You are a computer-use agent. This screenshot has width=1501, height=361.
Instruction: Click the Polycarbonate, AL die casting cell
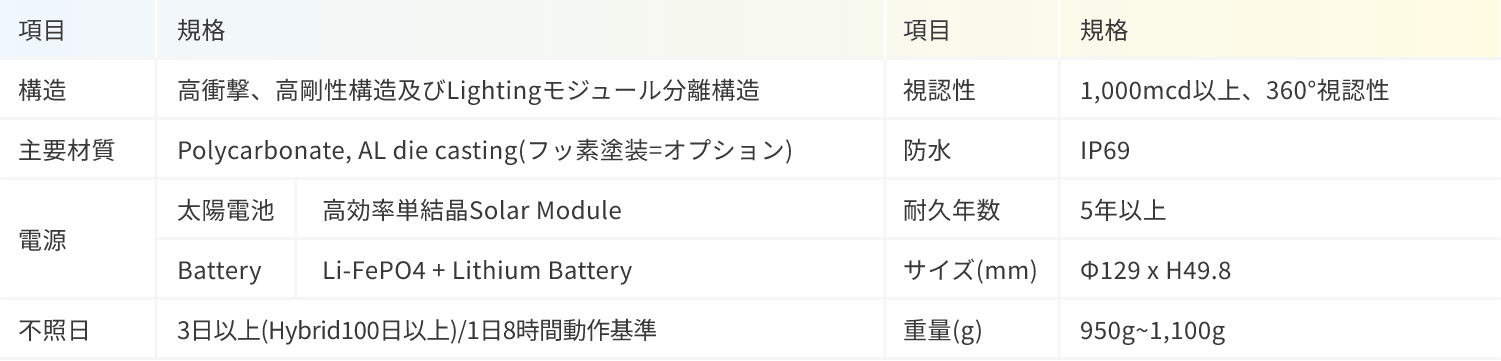(521, 150)
